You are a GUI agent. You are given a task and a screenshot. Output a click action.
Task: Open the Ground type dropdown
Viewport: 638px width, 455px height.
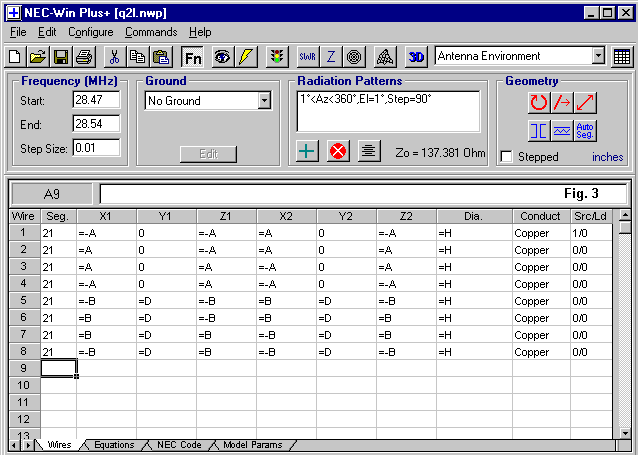click(264, 101)
